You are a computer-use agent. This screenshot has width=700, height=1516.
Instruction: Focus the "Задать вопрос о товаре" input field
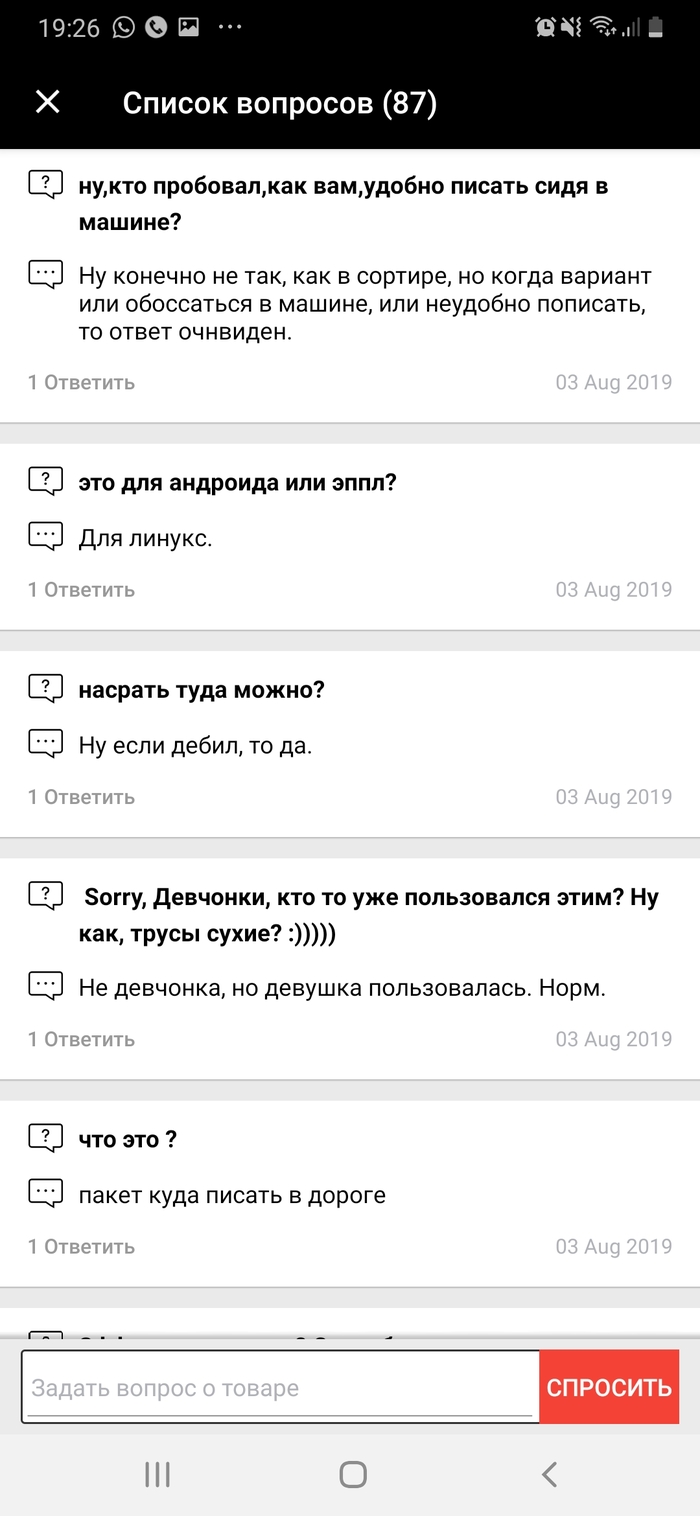click(x=280, y=1388)
